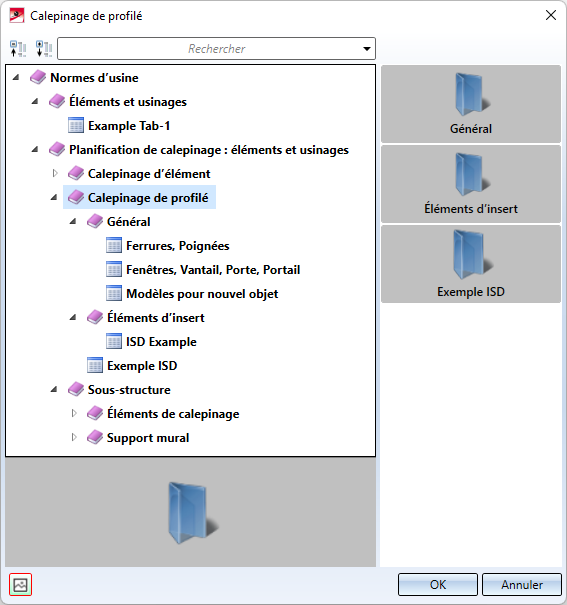Click the expand-all tree icon in the toolbar

(44, 49)
